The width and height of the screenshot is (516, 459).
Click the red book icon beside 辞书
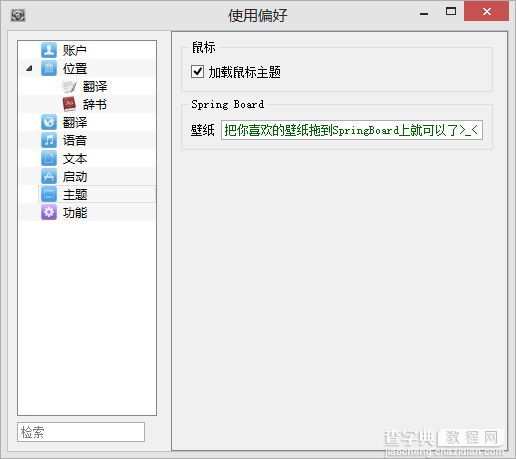click(69, 104)
